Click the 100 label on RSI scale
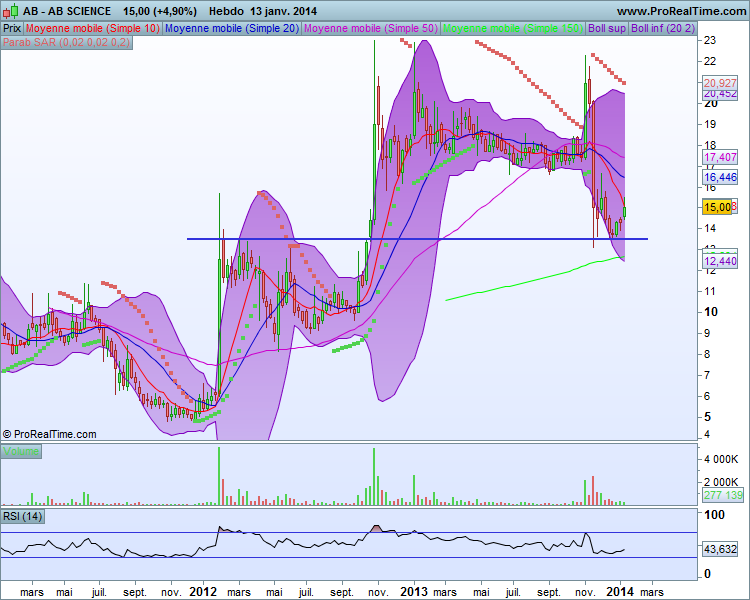Image resolution: width=750 pixels, height=600 pixels. [715, 515]
